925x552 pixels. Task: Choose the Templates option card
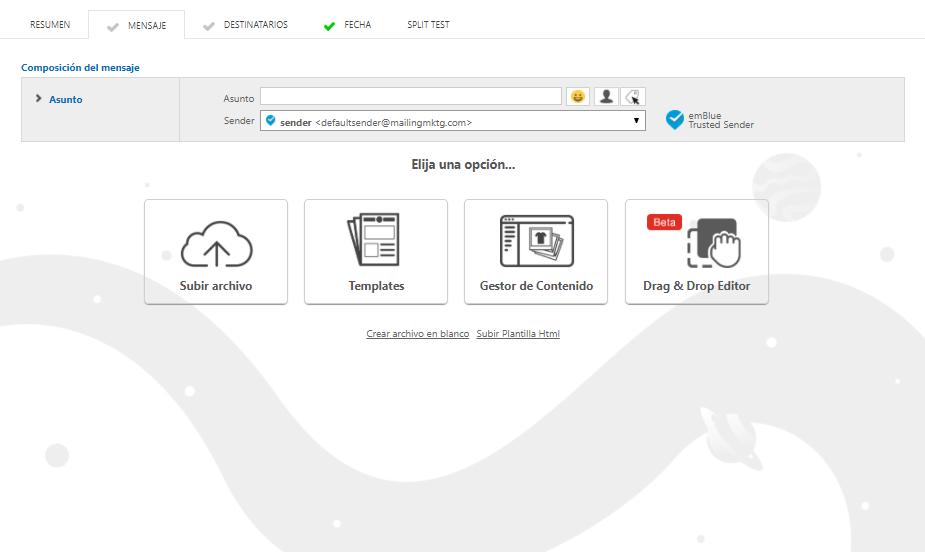pyautogui.click(x=376, y=252)
